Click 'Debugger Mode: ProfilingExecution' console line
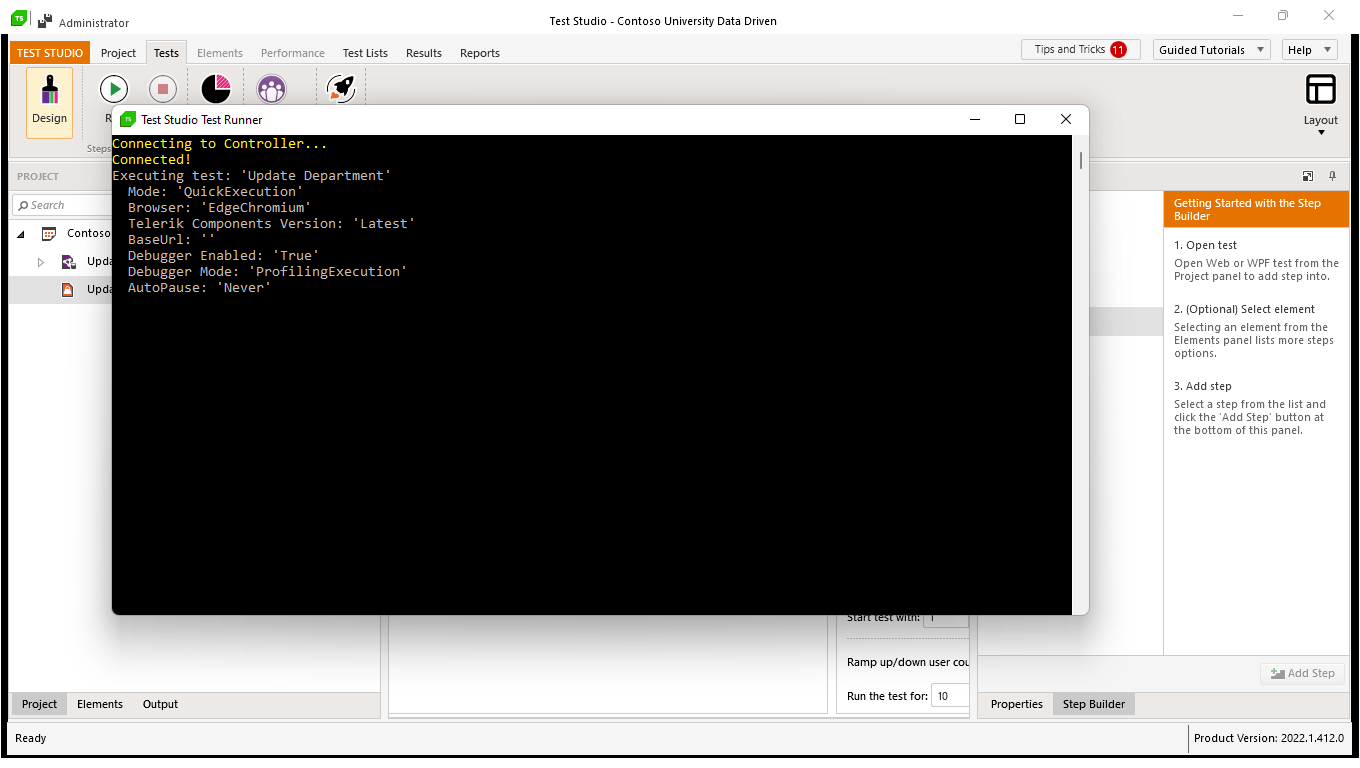The height and width of the screenshot is (768, 1360). point(267,271)
